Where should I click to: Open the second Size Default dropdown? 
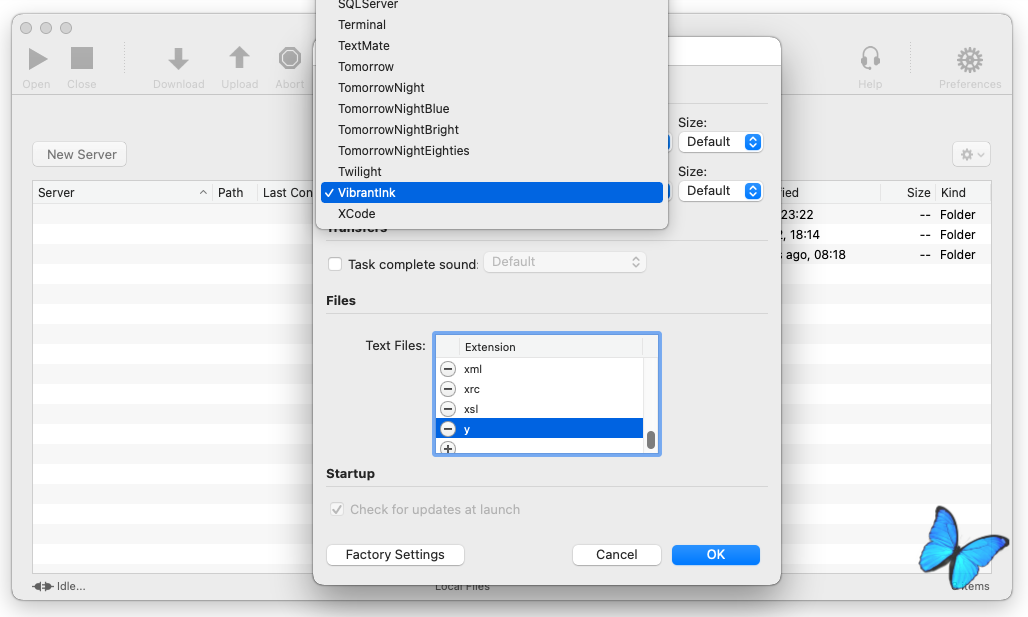click(721, 191)
